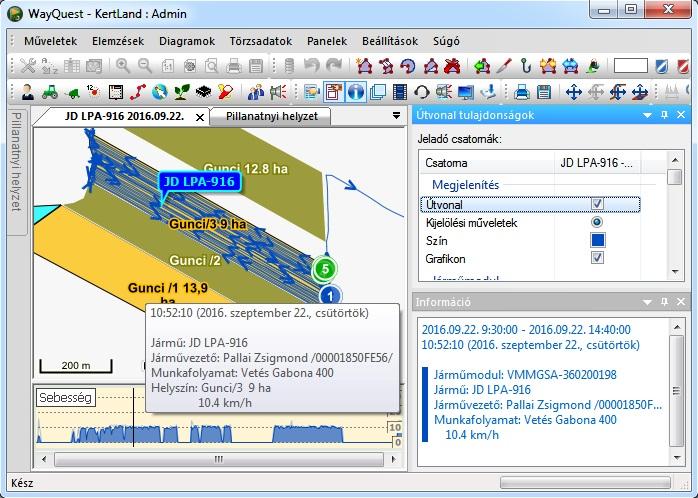The image size is (698, 498).
Task: Click the blue Szín color swatch
Action: (x=597, y=240)
